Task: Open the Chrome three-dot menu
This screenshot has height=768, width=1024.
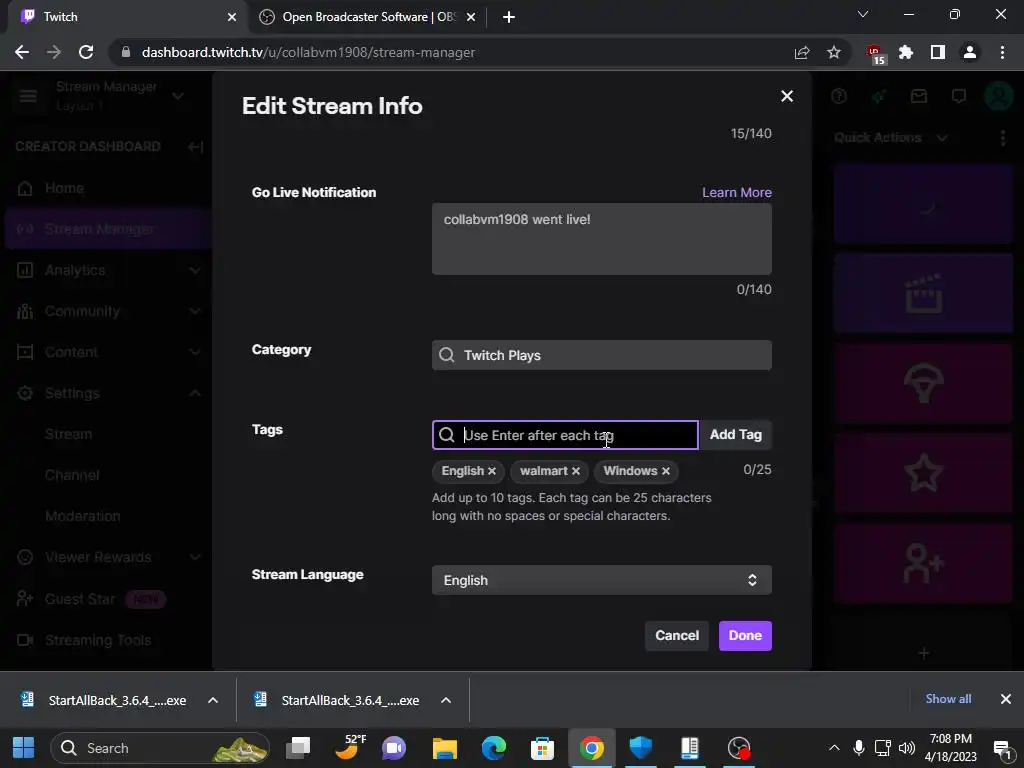Action: click(x=1002, y=52)
